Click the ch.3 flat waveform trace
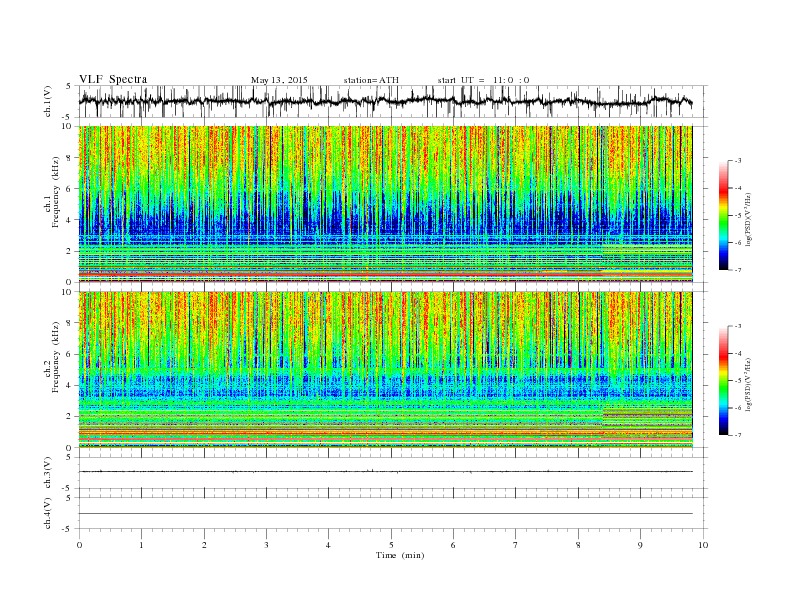 385,472
